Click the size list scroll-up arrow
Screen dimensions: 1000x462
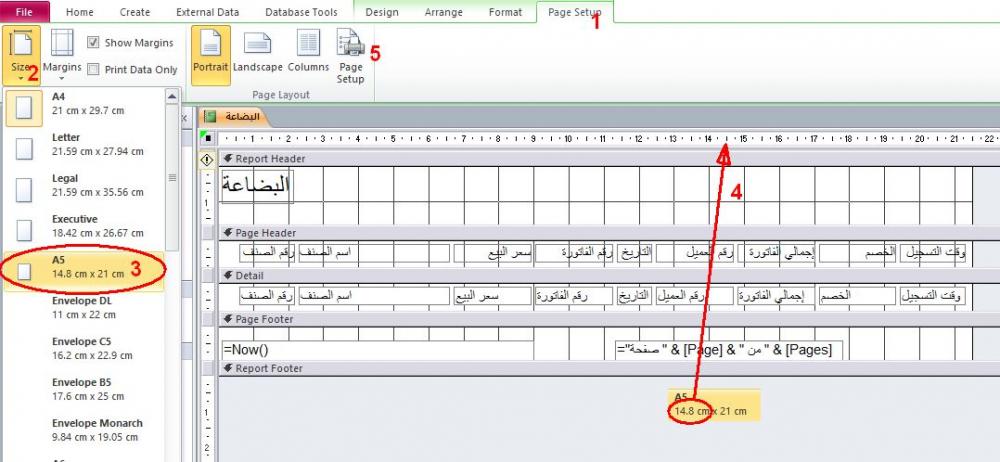pos(172,96)
